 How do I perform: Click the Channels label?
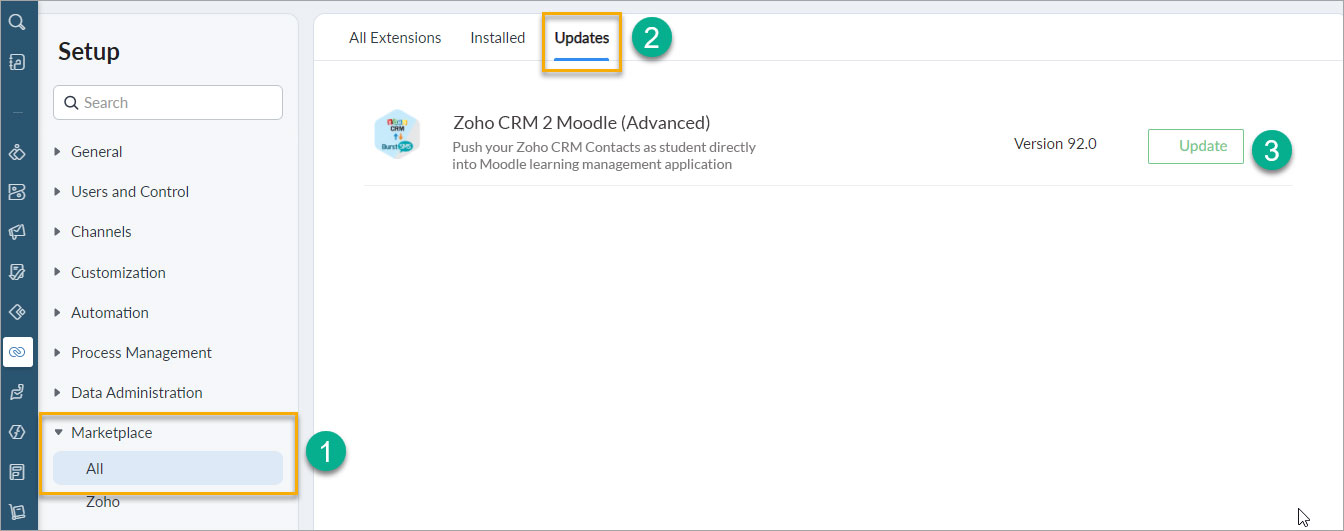101,232
